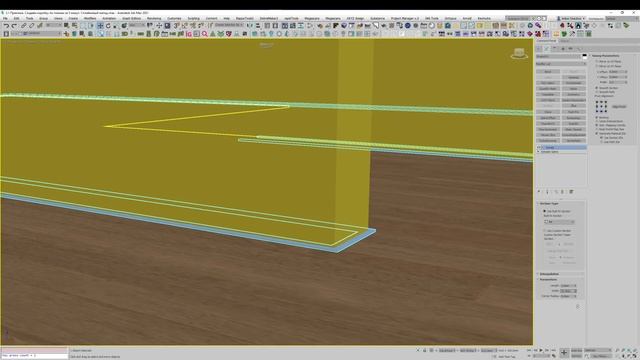Screen dimensions: 640x360
Task: Open the Views menu
Action: [58, 18]
